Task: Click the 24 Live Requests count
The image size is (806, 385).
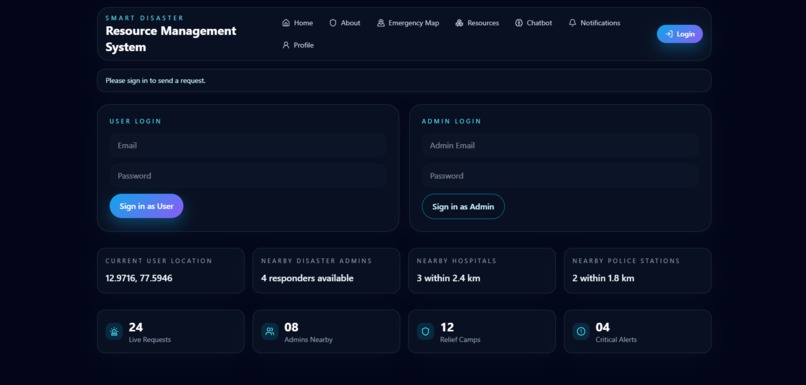Action: (136, 327)
